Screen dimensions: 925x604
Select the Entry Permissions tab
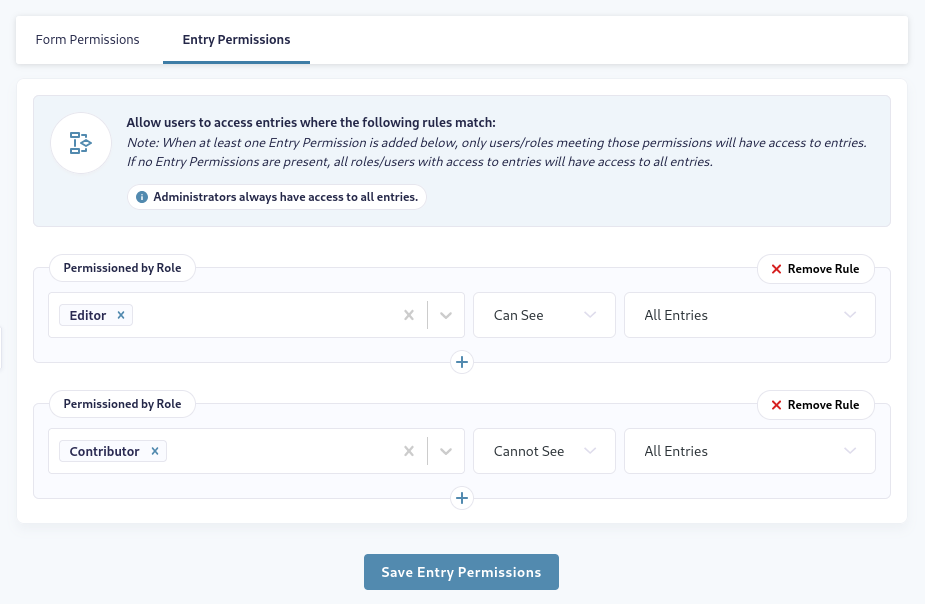coord(237,40)
